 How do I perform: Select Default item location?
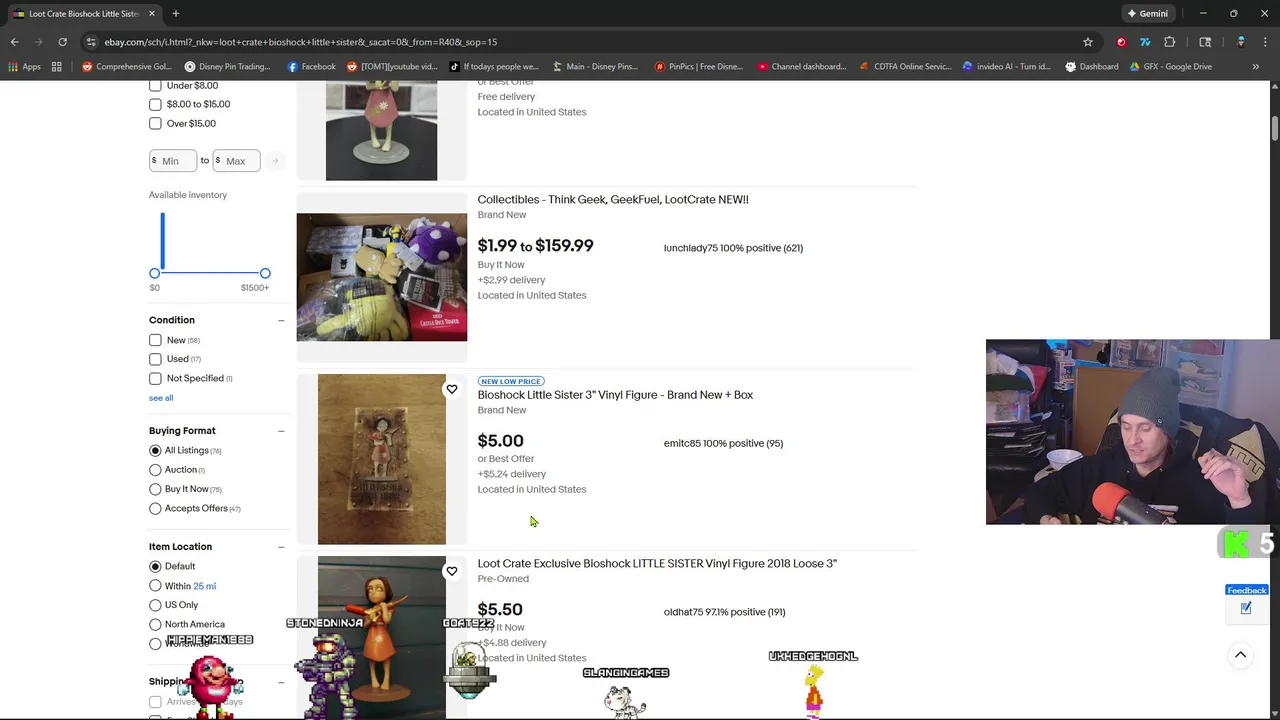pyautogui.click(x=155, y=566)
